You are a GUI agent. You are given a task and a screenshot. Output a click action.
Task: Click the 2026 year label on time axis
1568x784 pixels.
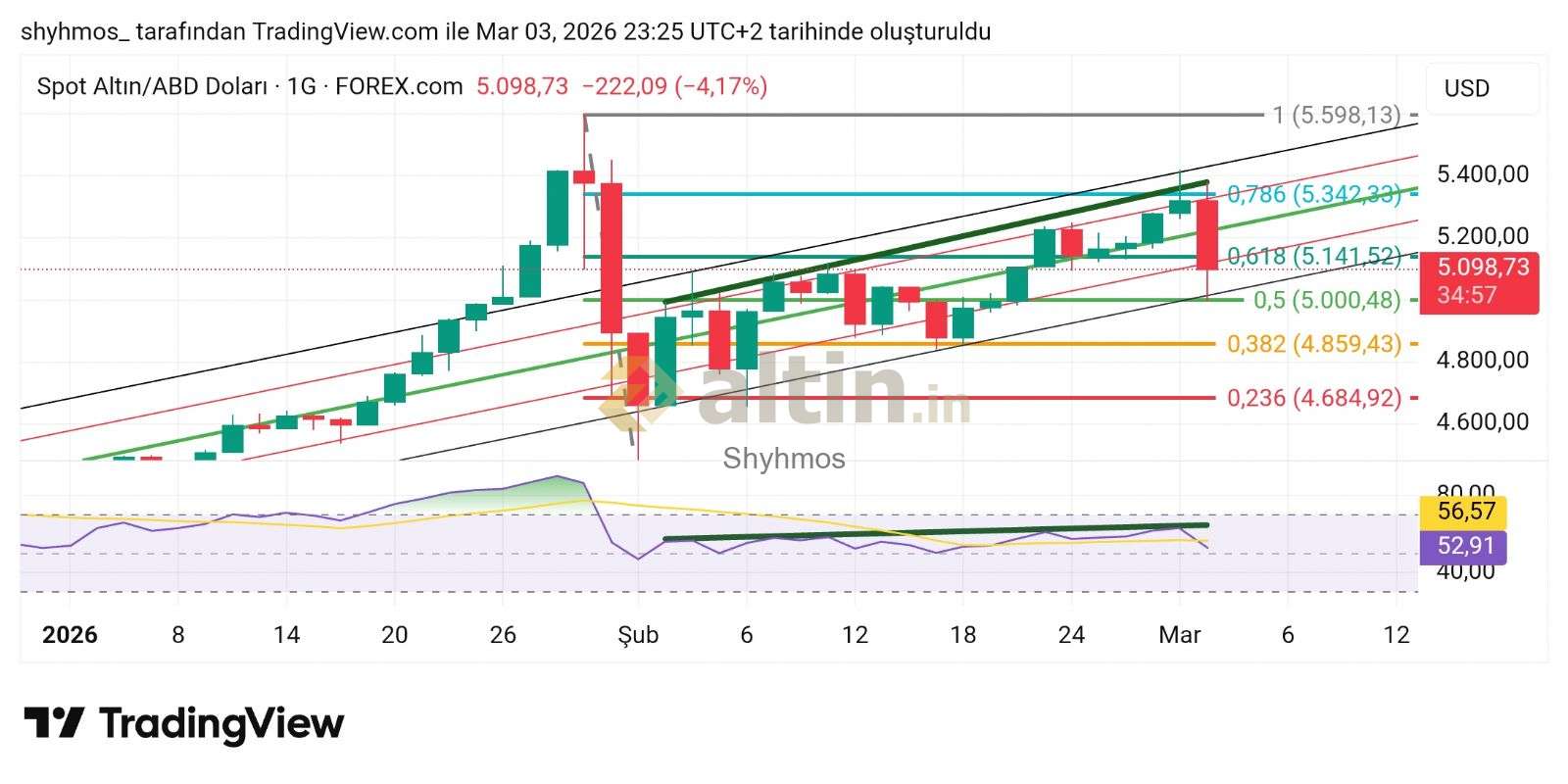pyautogui.click(x=70, y=635)
